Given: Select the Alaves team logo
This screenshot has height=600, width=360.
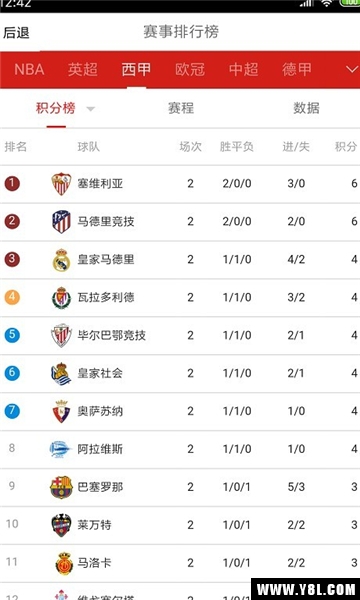Looking at the screenshot, I should 61,449.
